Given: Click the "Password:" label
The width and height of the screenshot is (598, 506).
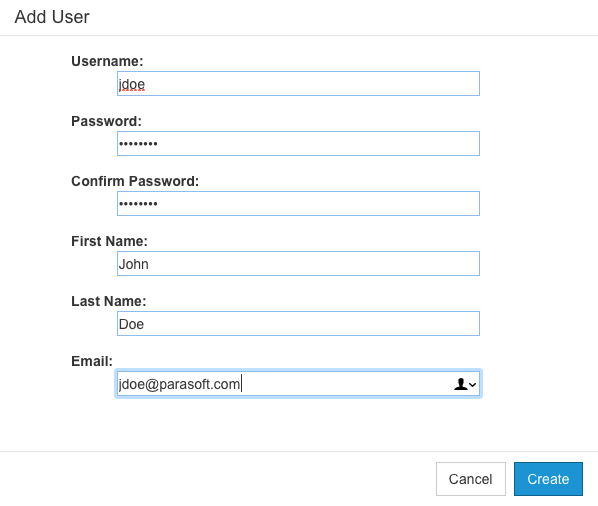Looking at the screenshot, I should pos(106,121).
